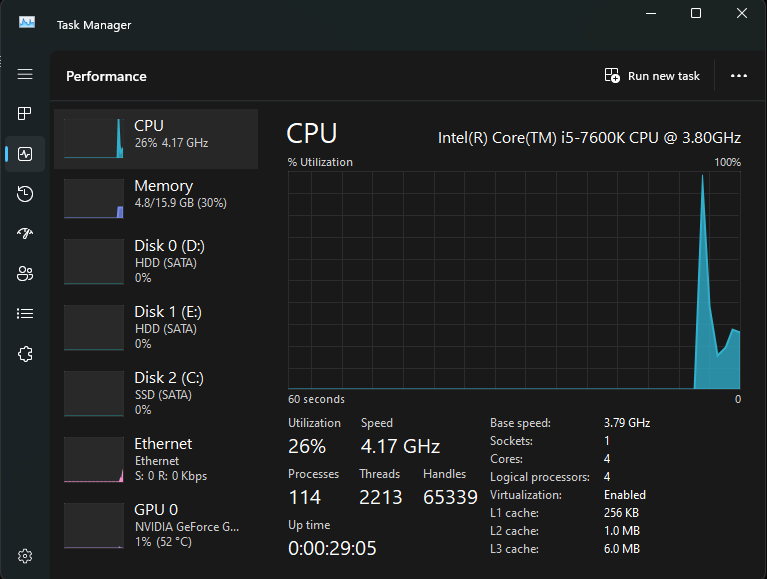
Task: Open Task Manager settings gear
Action: click(x=25, y=556)
